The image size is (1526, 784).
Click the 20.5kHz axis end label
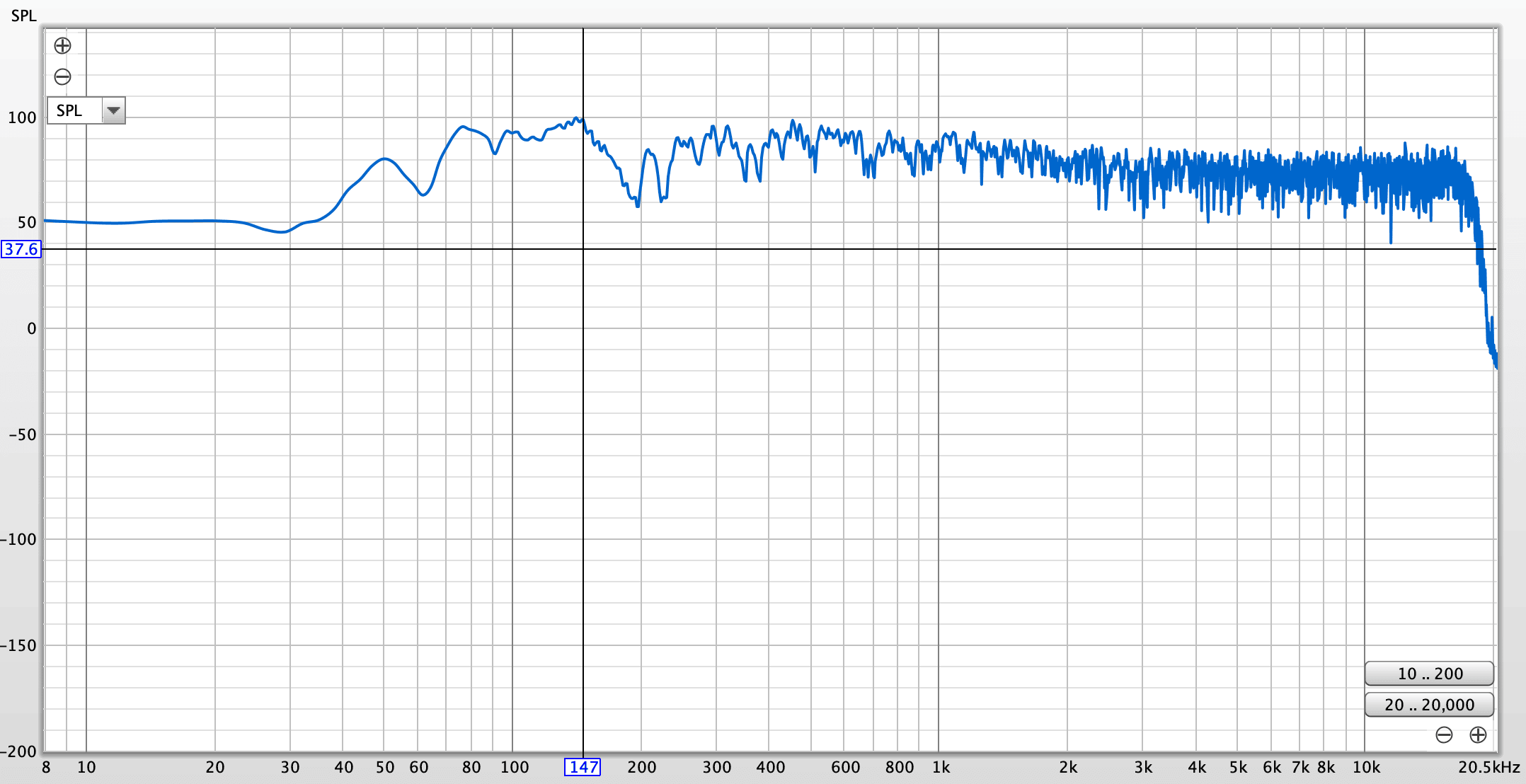click(x=1488, y=767)
